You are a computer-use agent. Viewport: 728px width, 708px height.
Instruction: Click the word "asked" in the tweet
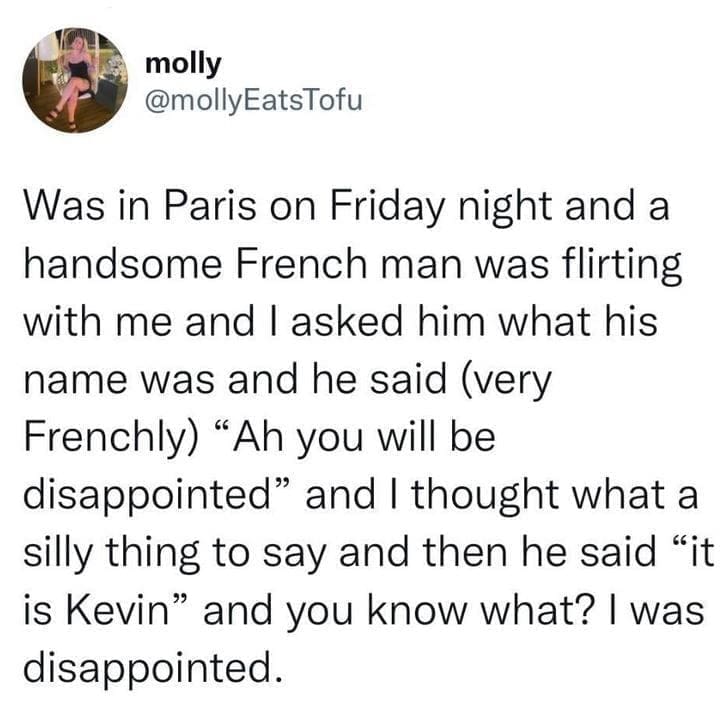pos(333,325)
